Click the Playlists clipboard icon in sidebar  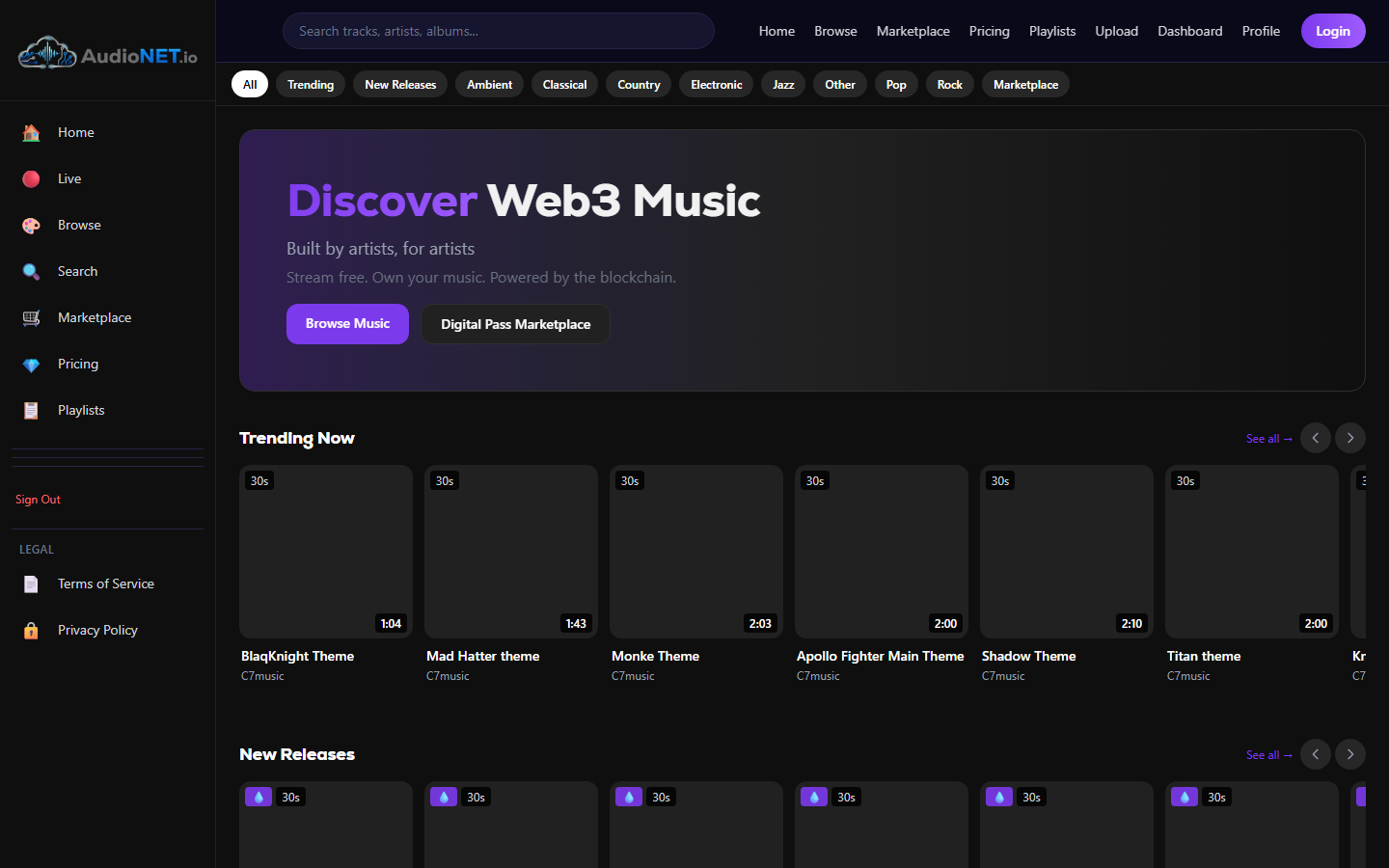click(x=31, y=411)
